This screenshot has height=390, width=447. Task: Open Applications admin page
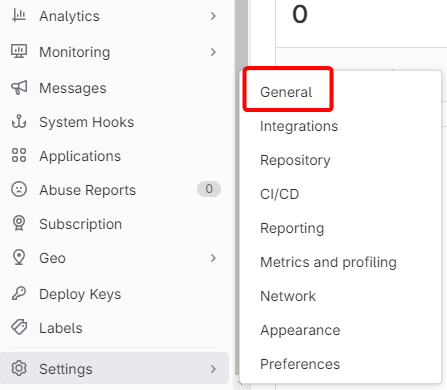[80, 156]
